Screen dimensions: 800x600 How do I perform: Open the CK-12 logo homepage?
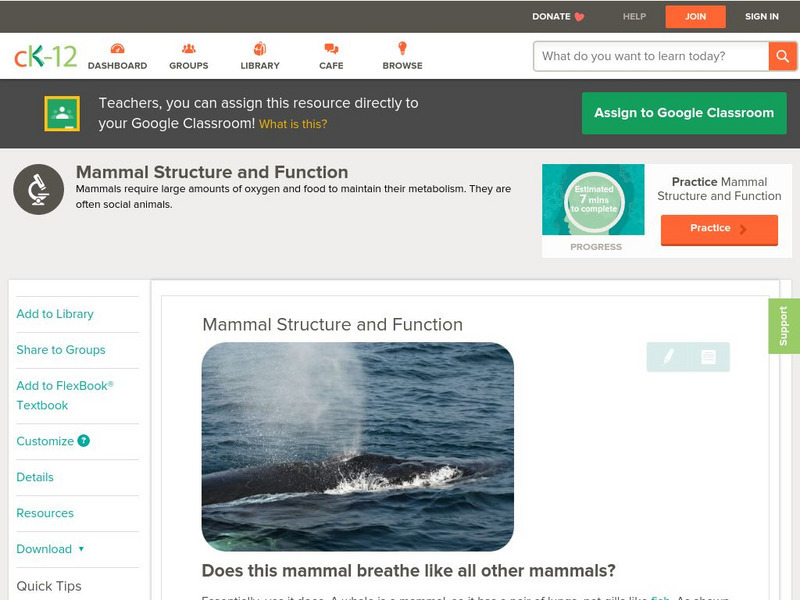[45, 56]
